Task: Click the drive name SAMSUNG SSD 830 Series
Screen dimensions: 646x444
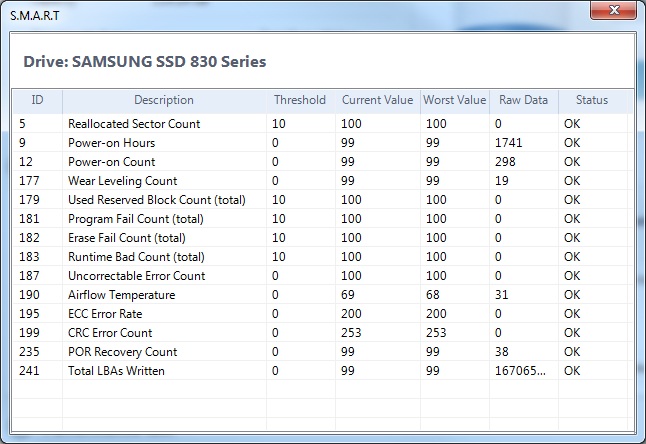Action: tap(169, 61)
